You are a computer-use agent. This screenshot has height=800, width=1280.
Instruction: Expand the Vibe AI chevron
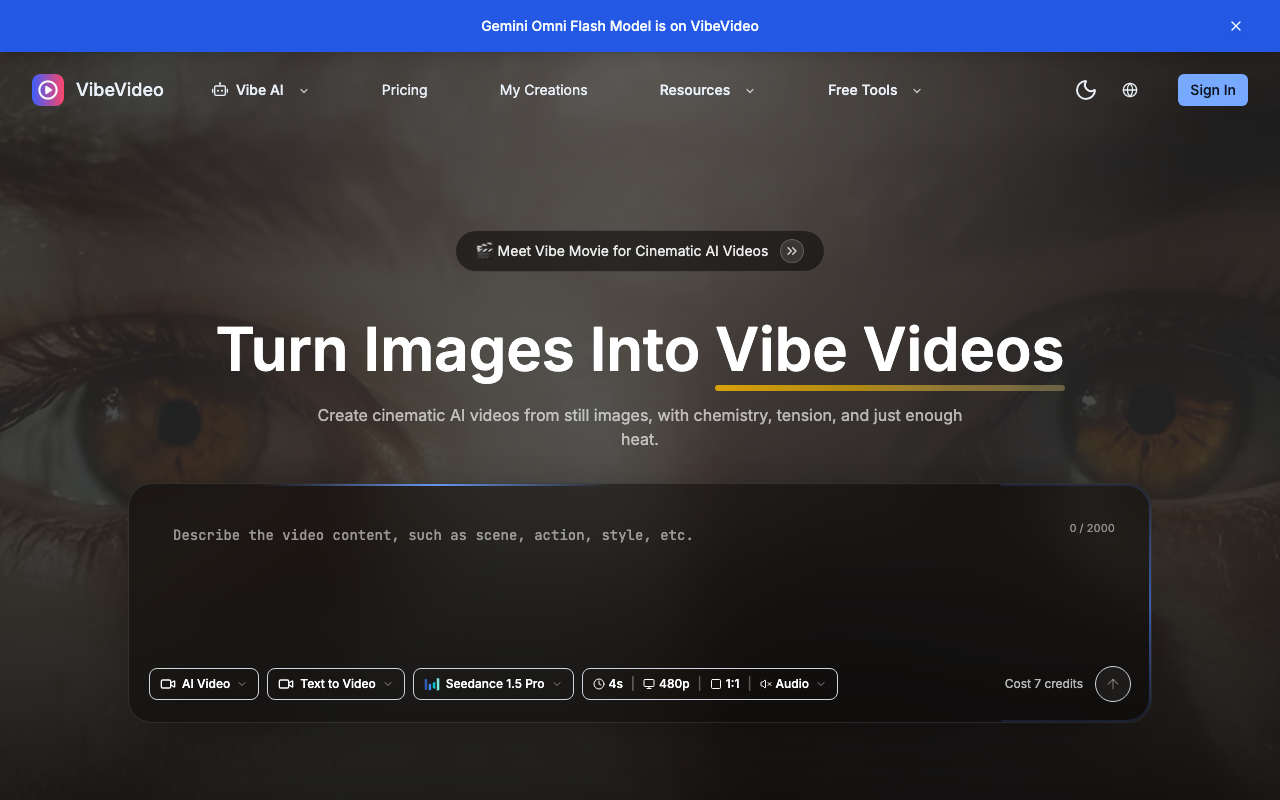[x=304, y=90]
